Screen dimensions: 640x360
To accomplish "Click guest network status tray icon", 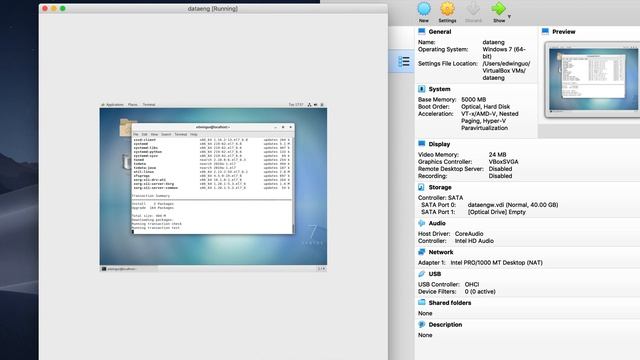I will (x=309, y=105).
